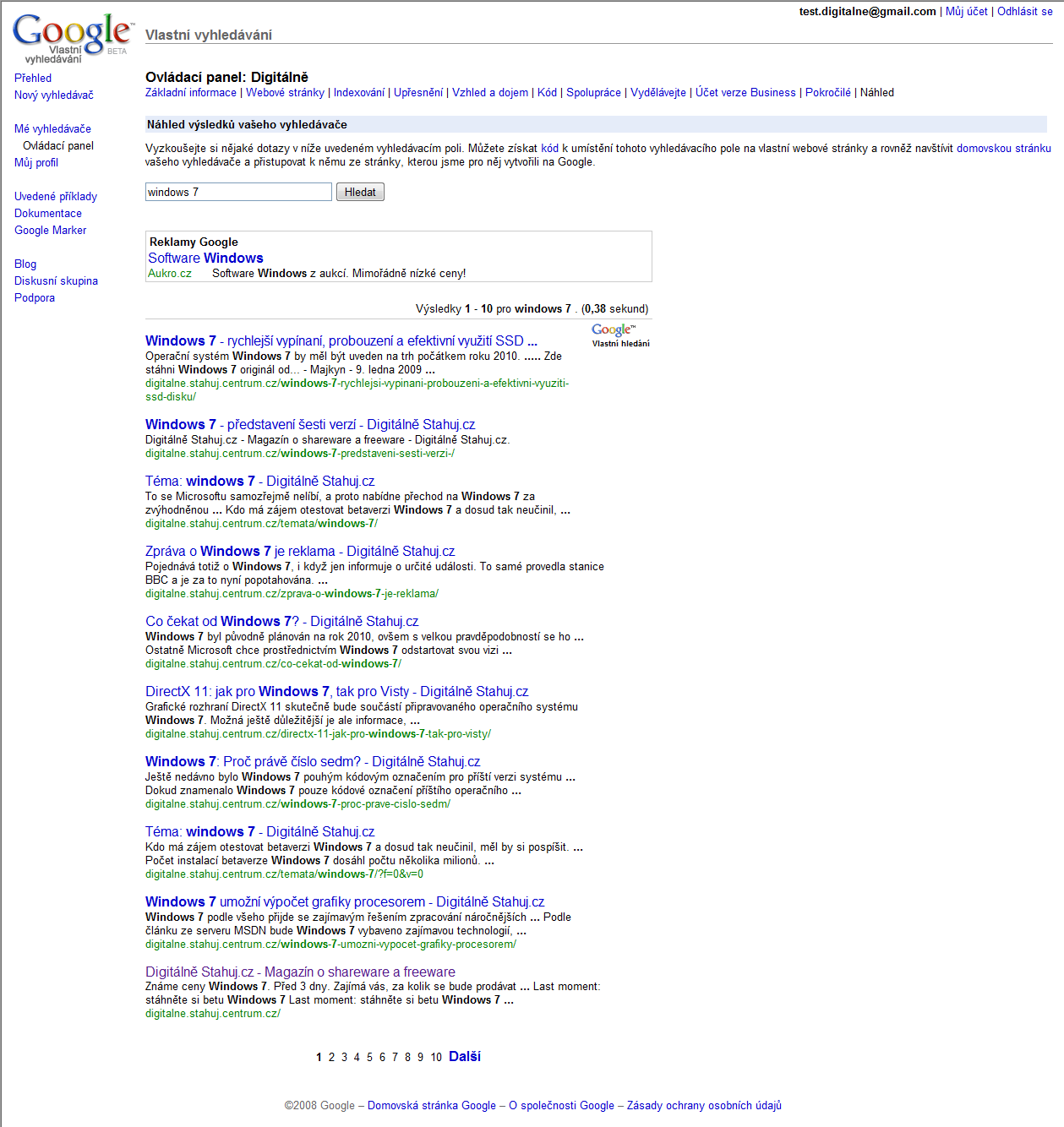
Task: Click Odhlásit se link
Action: tap(1024, 11)
